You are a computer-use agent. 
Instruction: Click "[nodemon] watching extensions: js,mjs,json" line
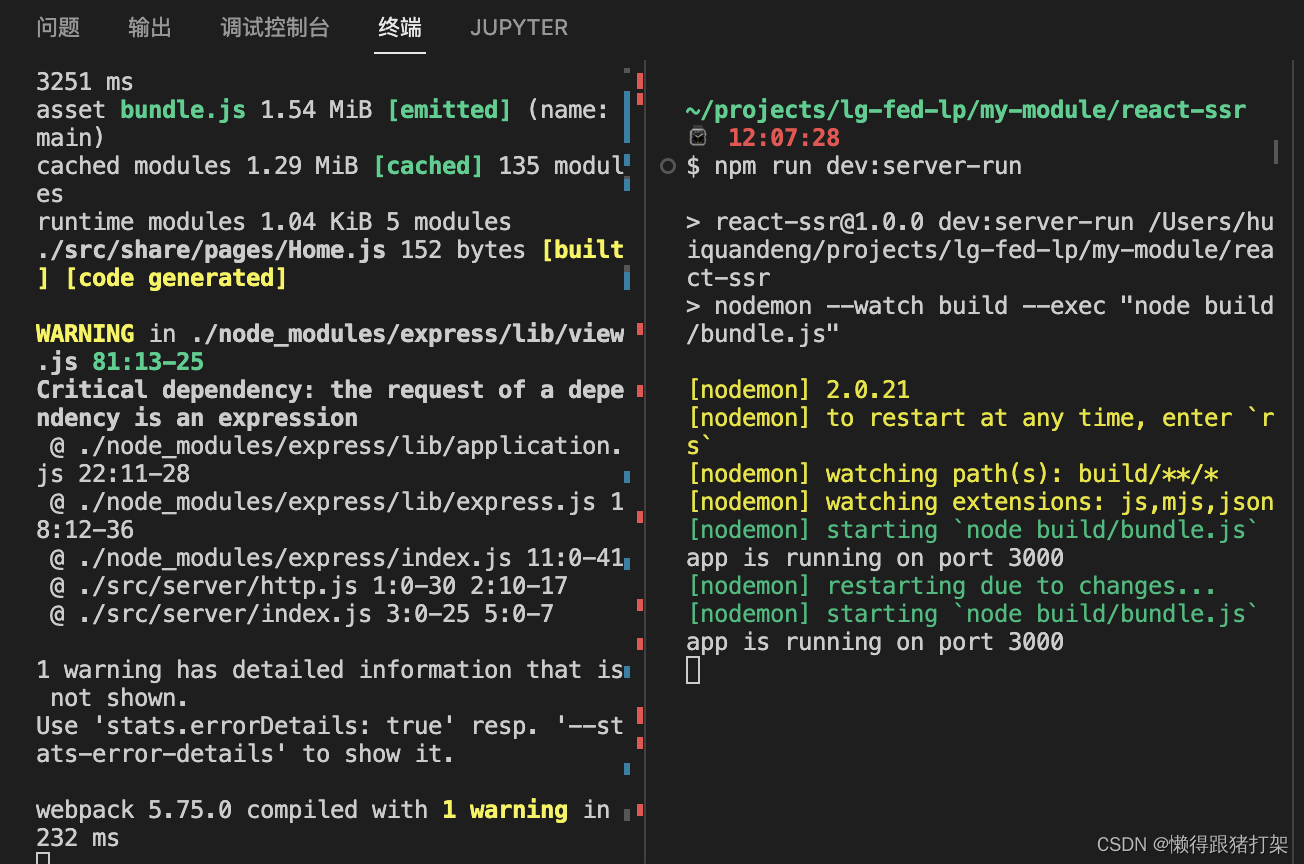(980, 502)
